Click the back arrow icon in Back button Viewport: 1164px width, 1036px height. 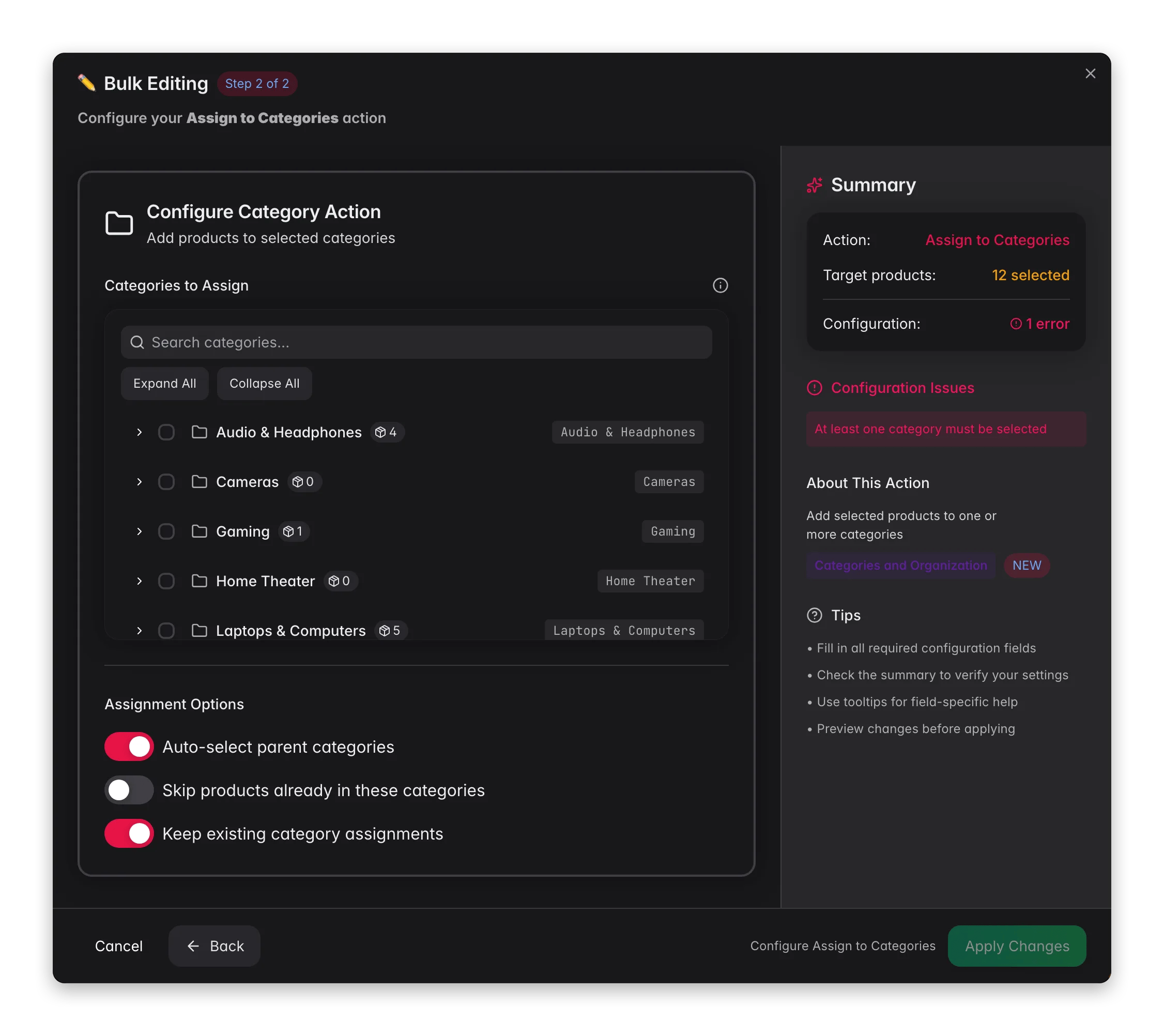pyautogui.click(x=193, y=946)
